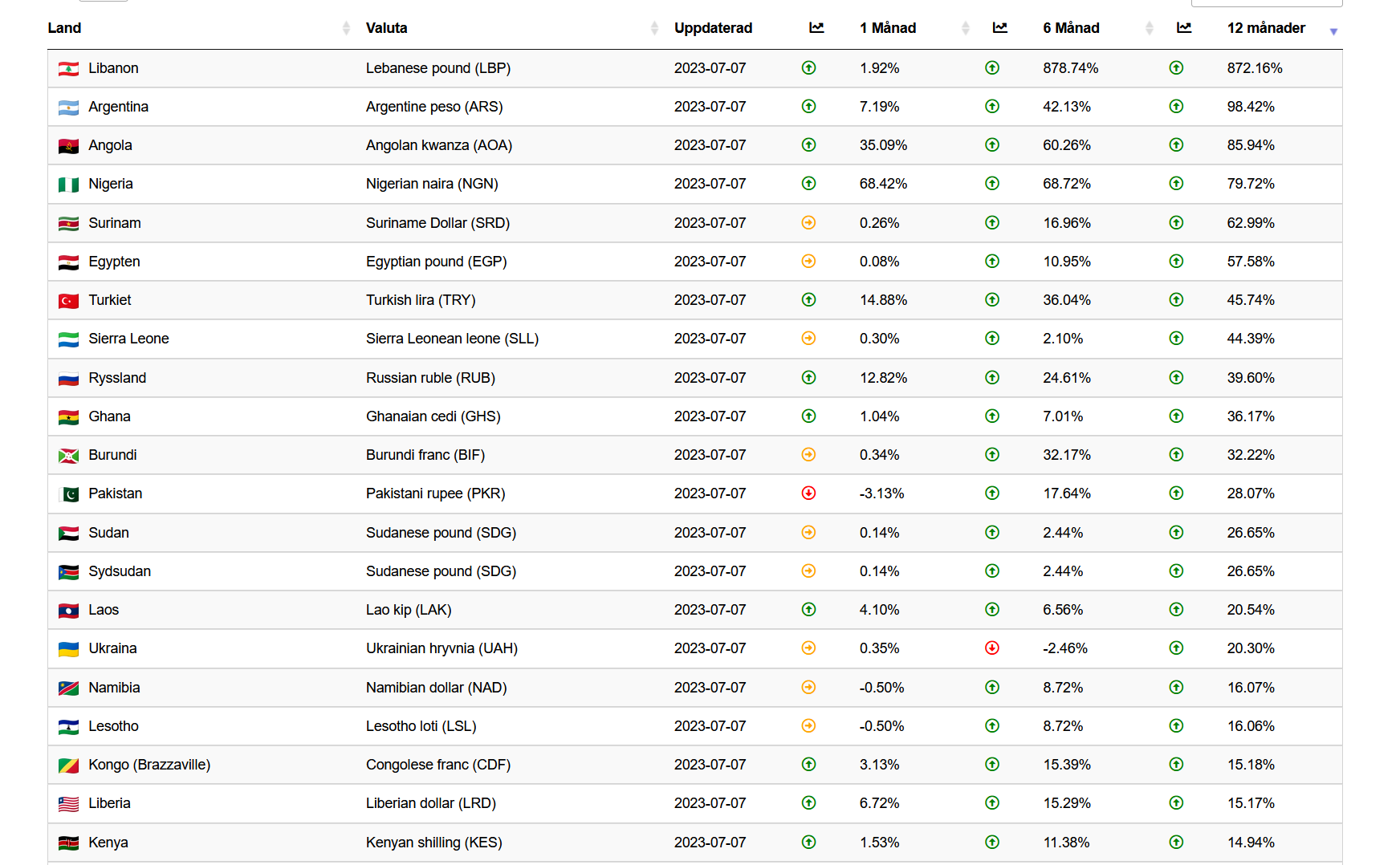Click the red down arrow in Ukraina row
1400x865 pixels.
click(x=992, y=648)
